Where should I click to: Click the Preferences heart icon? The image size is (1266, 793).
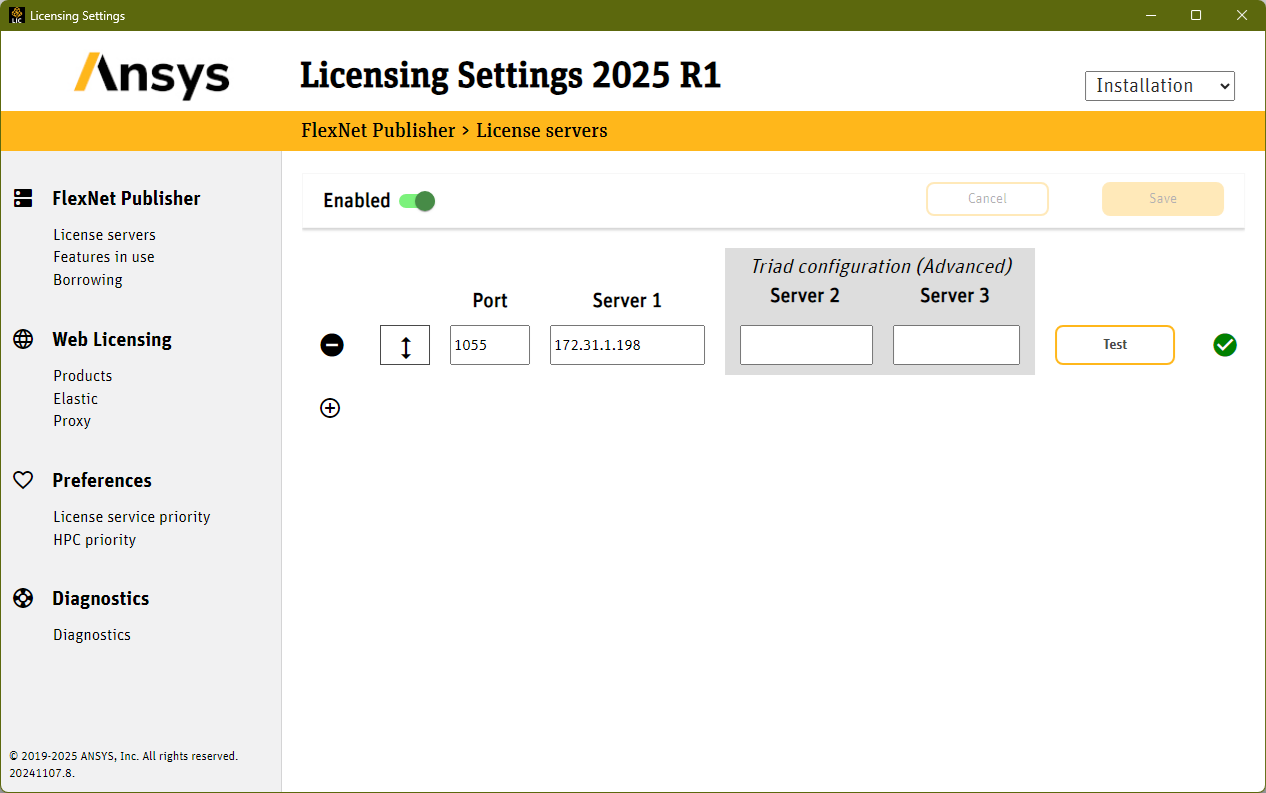click(23, 480)
